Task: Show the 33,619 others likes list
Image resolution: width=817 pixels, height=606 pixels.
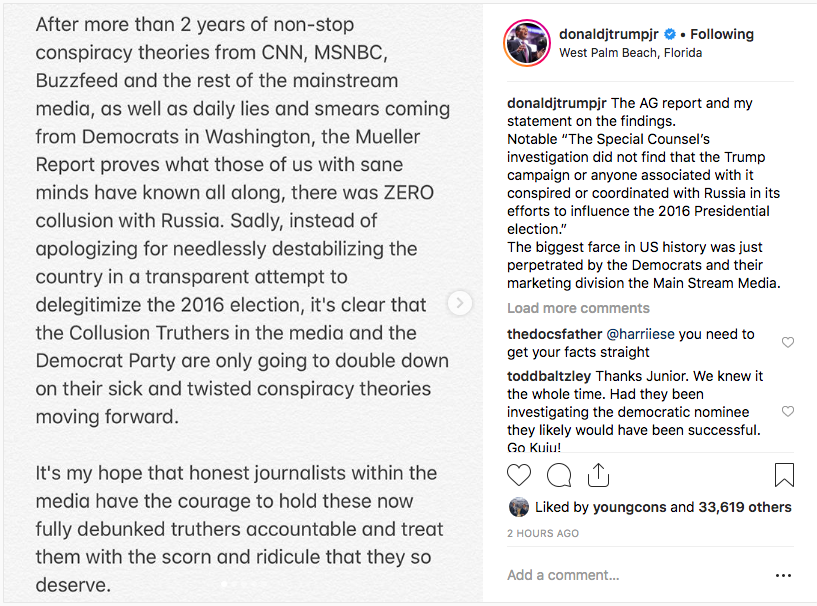Action: click(745, 507)
